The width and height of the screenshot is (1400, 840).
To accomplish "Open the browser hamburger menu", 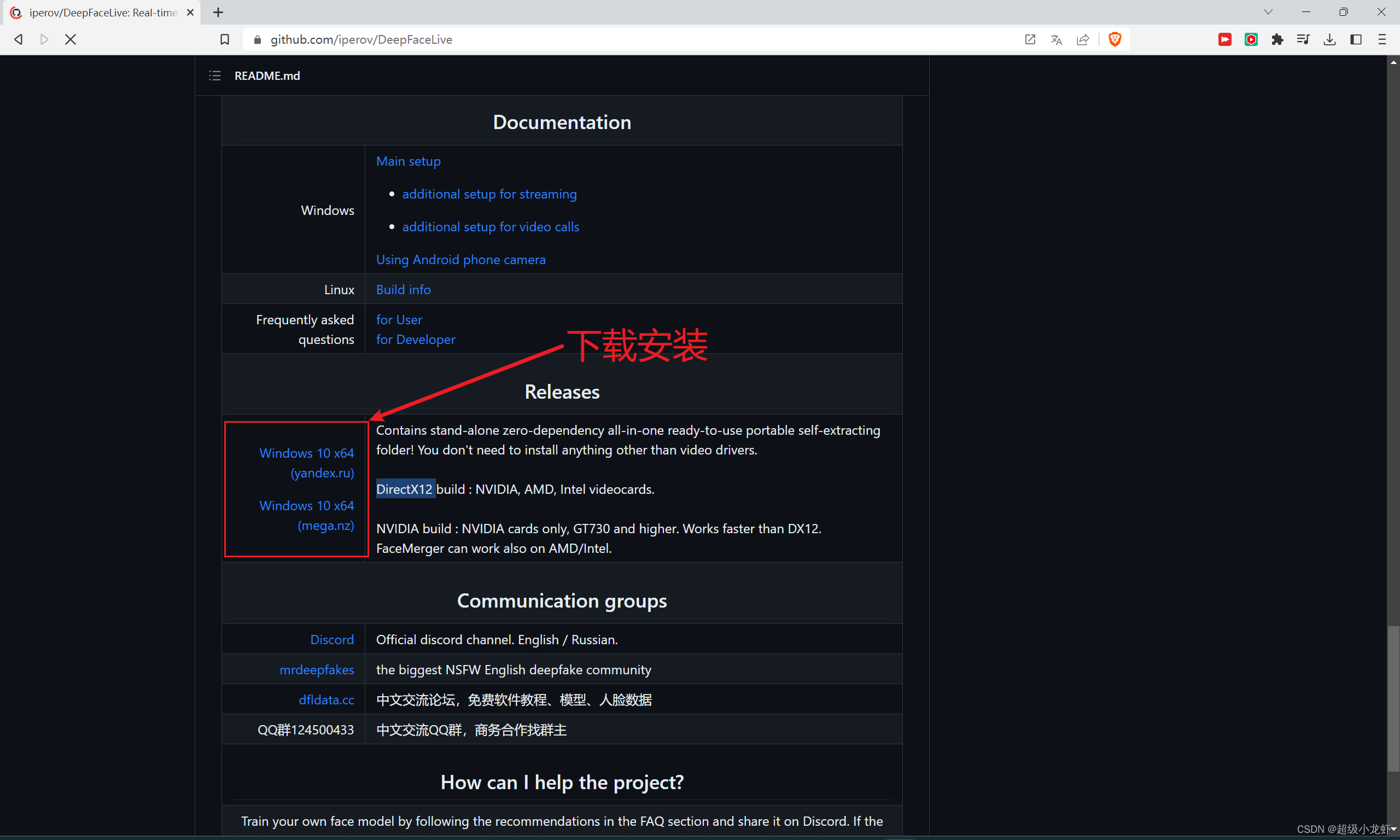I will (x=1382, y=39).
